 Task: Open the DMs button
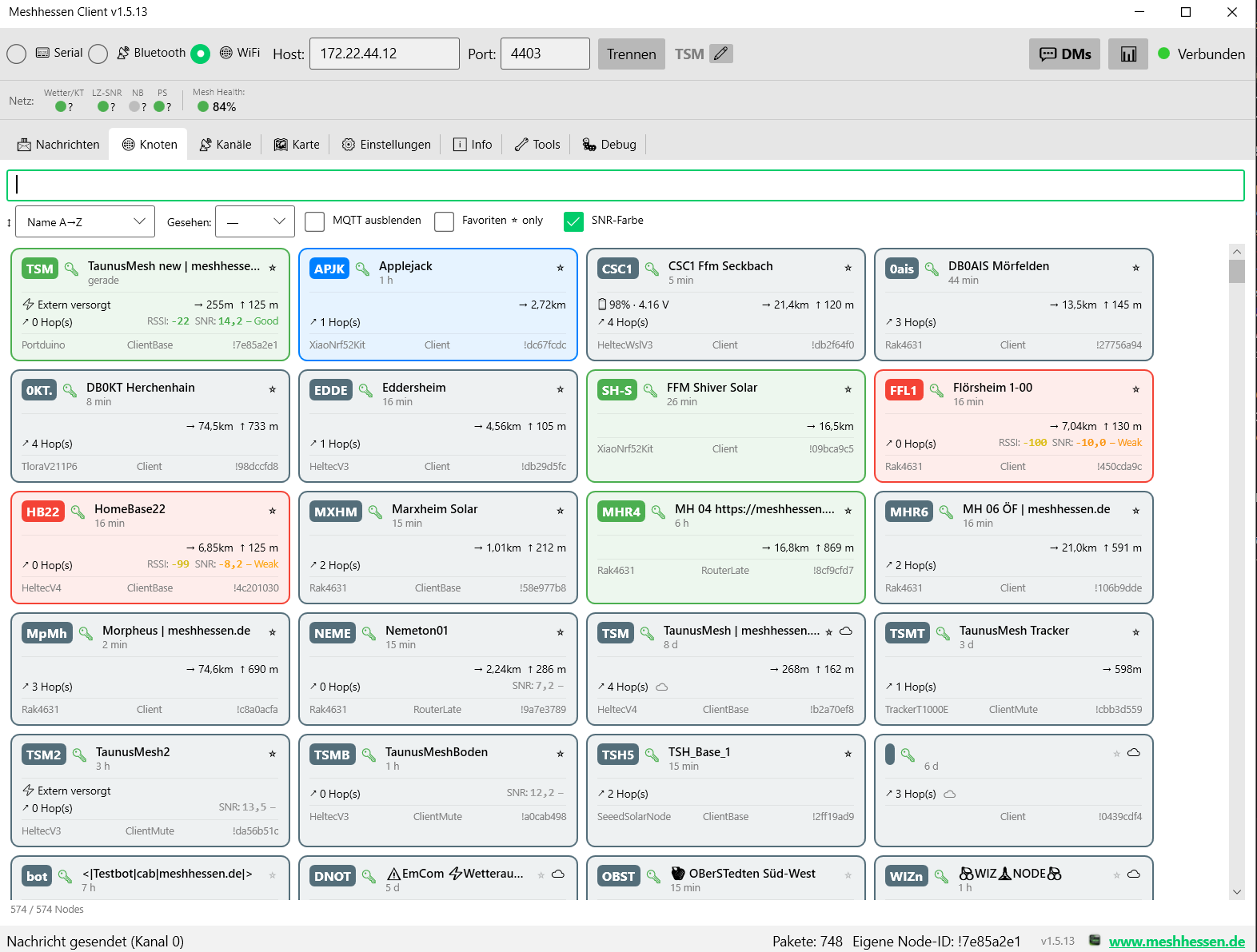point(1065,54)
